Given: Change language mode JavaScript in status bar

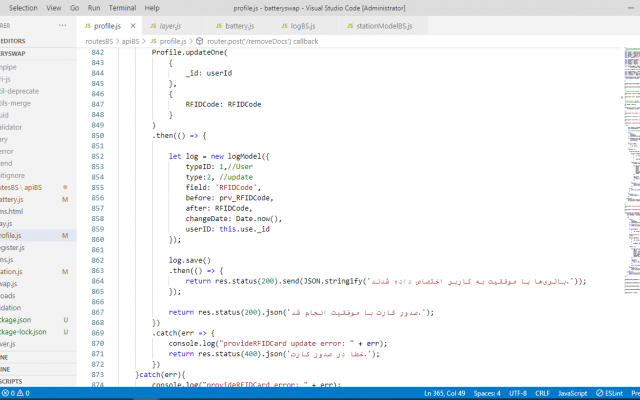Looking at the screenshot, I should point(572,393).
